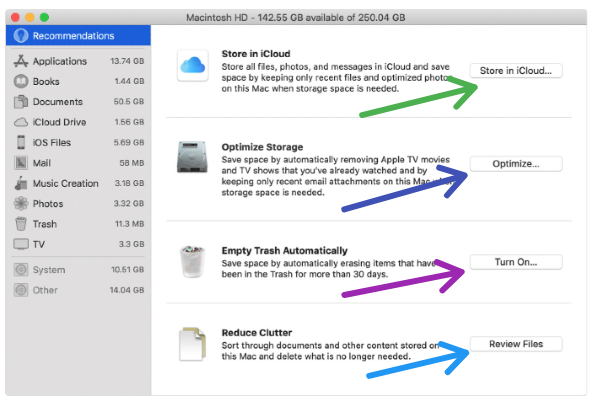The width and height of the screenshot is (600, 396).
Task: Click the document icon beside Reduce Clutter
Action: 192,344
